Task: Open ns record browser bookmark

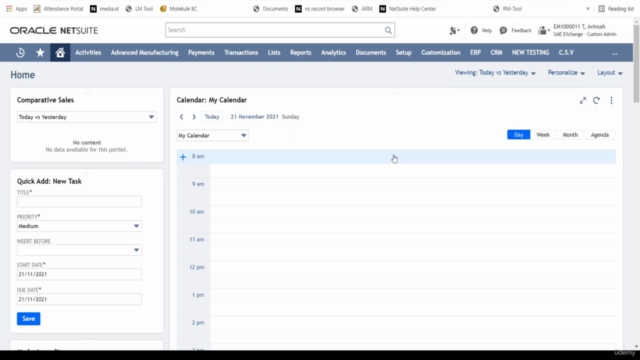Action: [320, 9]
